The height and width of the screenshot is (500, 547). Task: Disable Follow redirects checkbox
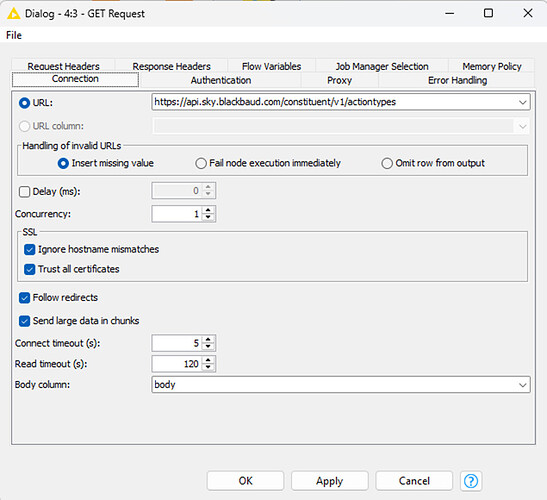[x=24, y=298]
